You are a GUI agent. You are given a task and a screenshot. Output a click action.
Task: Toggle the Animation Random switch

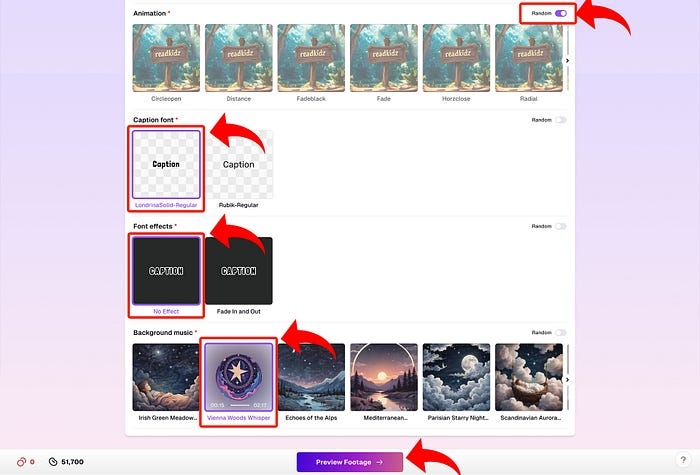coord(561,13)
